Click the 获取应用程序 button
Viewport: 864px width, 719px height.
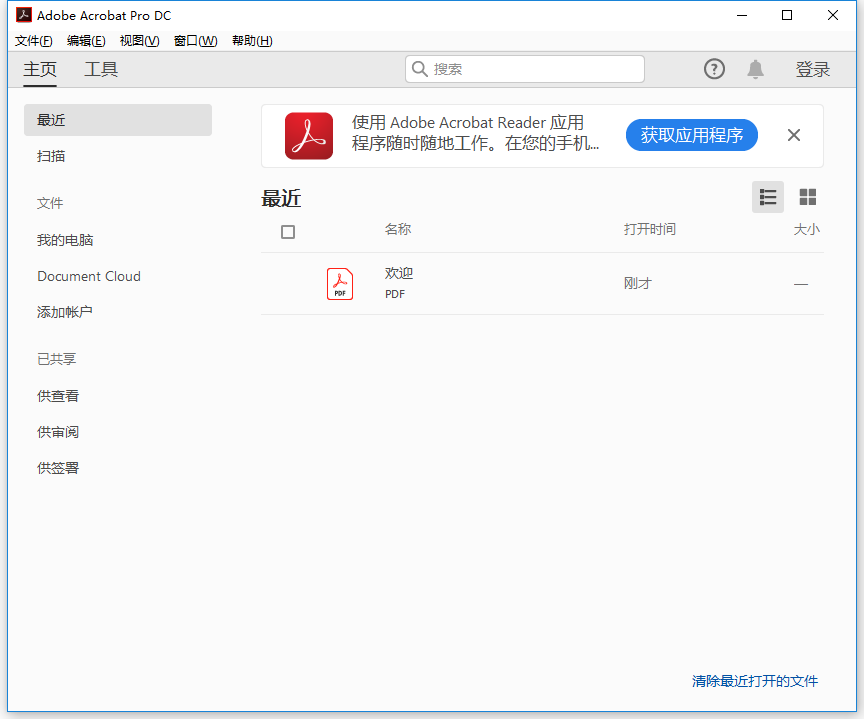pyautogui.click(x=692, y=135)
